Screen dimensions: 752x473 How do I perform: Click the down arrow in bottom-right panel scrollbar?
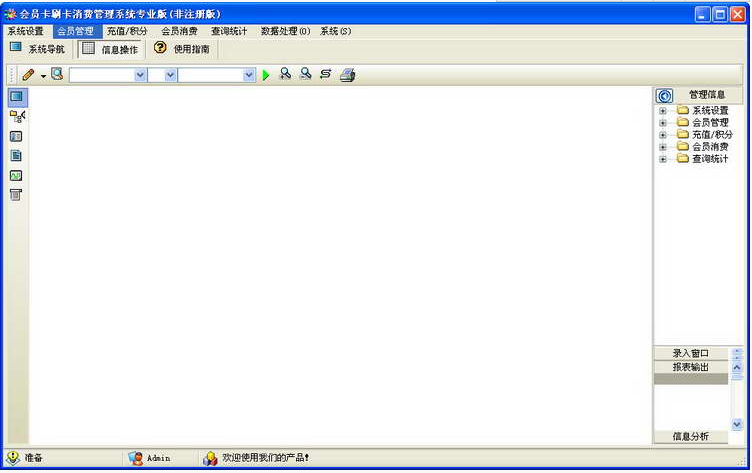737,424
